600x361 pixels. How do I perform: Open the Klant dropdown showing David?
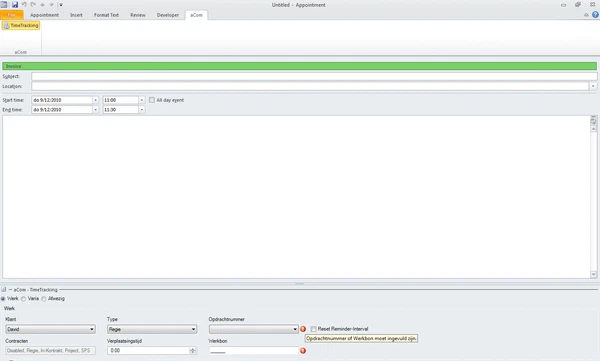tap(51, 329)
